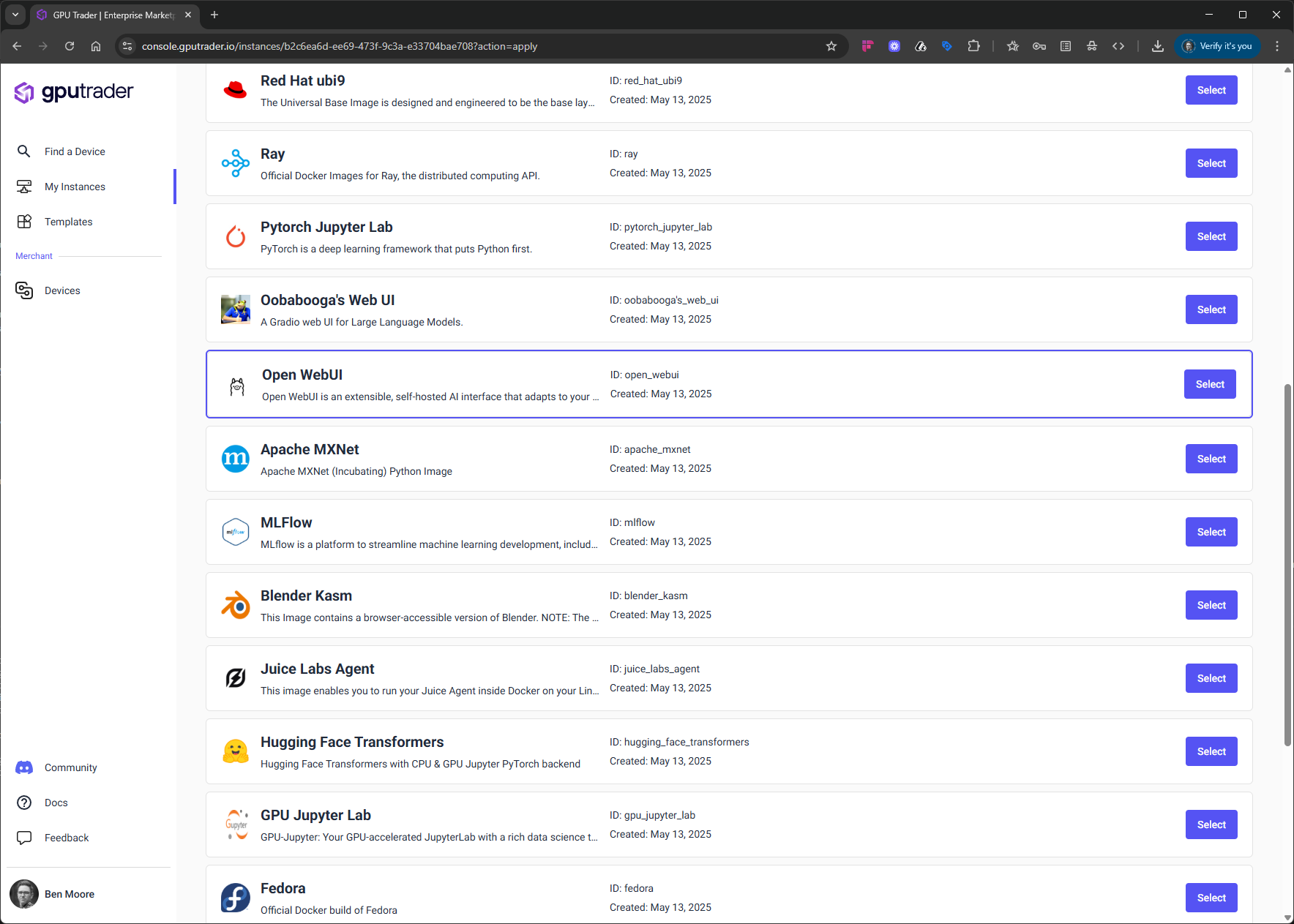
Task: Click the address bar URL
Action: tap(340, 46)
